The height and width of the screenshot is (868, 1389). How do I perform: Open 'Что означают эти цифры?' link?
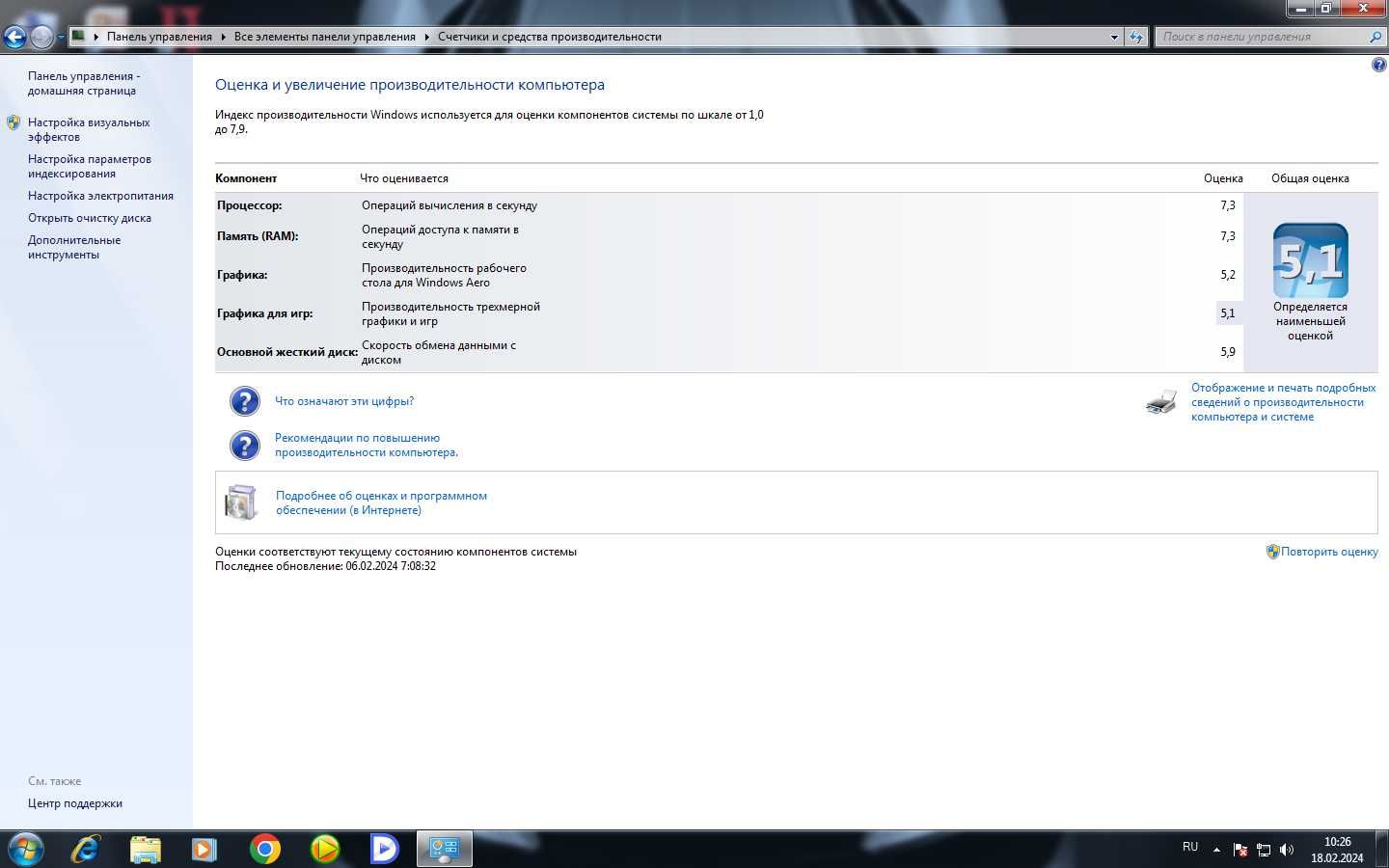click(x=344, y=401)
